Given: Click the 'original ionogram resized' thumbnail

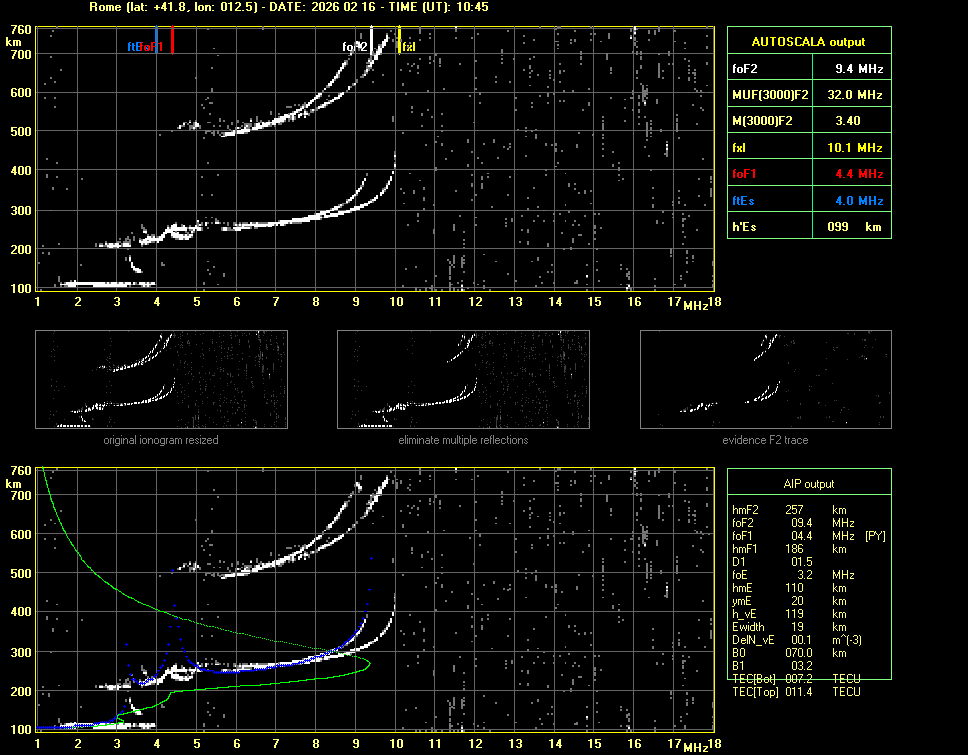Looking at the screenshot, I should (161, 380).
